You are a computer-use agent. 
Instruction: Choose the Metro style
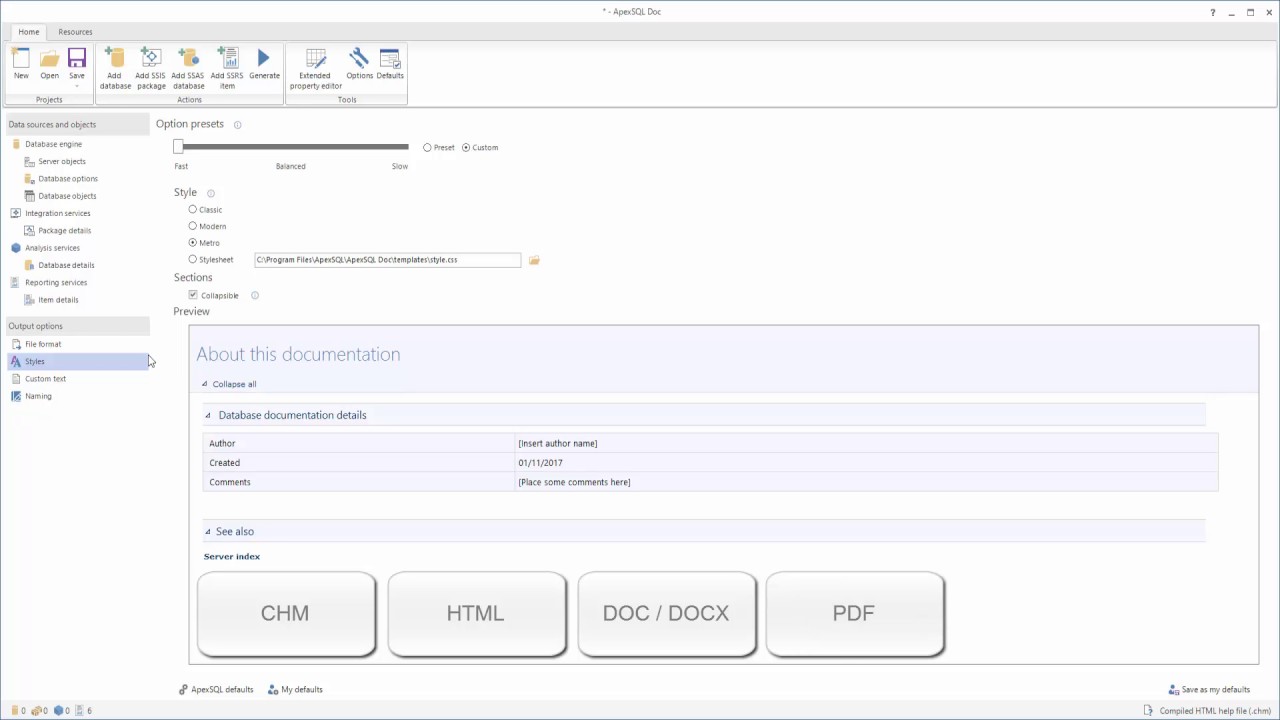[193, 243]
